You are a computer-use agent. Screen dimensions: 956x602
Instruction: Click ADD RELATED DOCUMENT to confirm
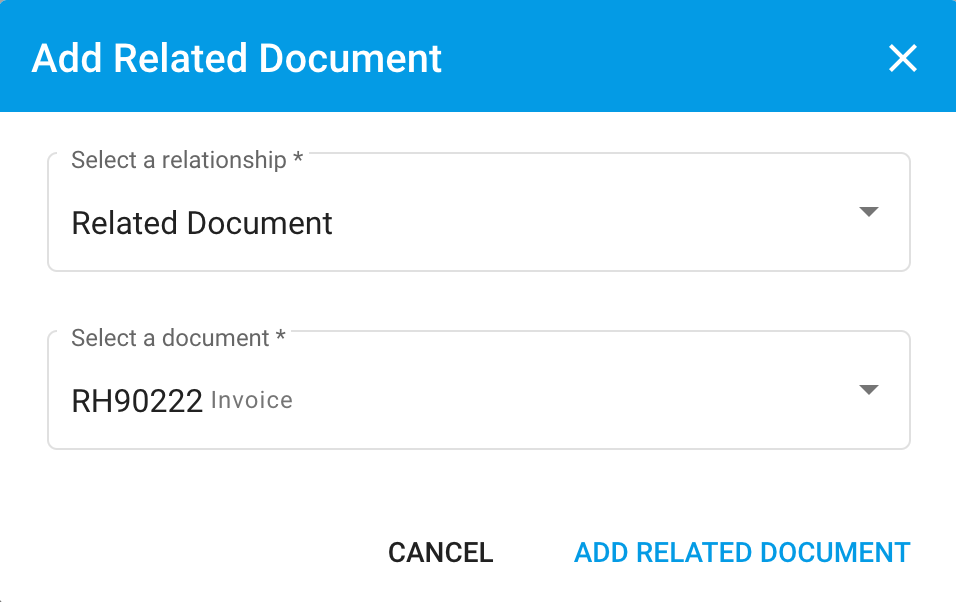pyautogui.click(x=742, y=552)
